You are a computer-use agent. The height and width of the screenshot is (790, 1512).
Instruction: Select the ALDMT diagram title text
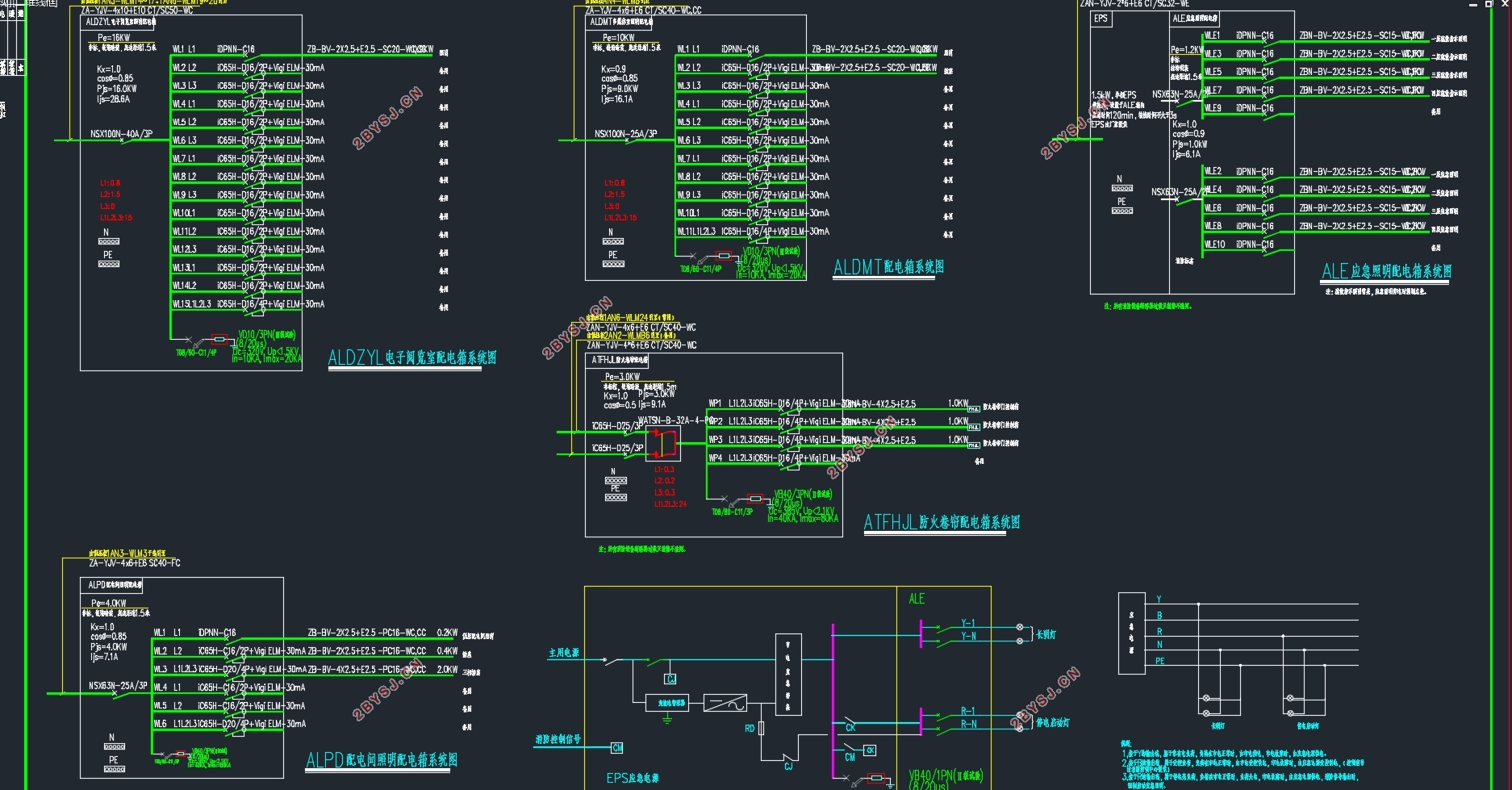tap(888, 267)
